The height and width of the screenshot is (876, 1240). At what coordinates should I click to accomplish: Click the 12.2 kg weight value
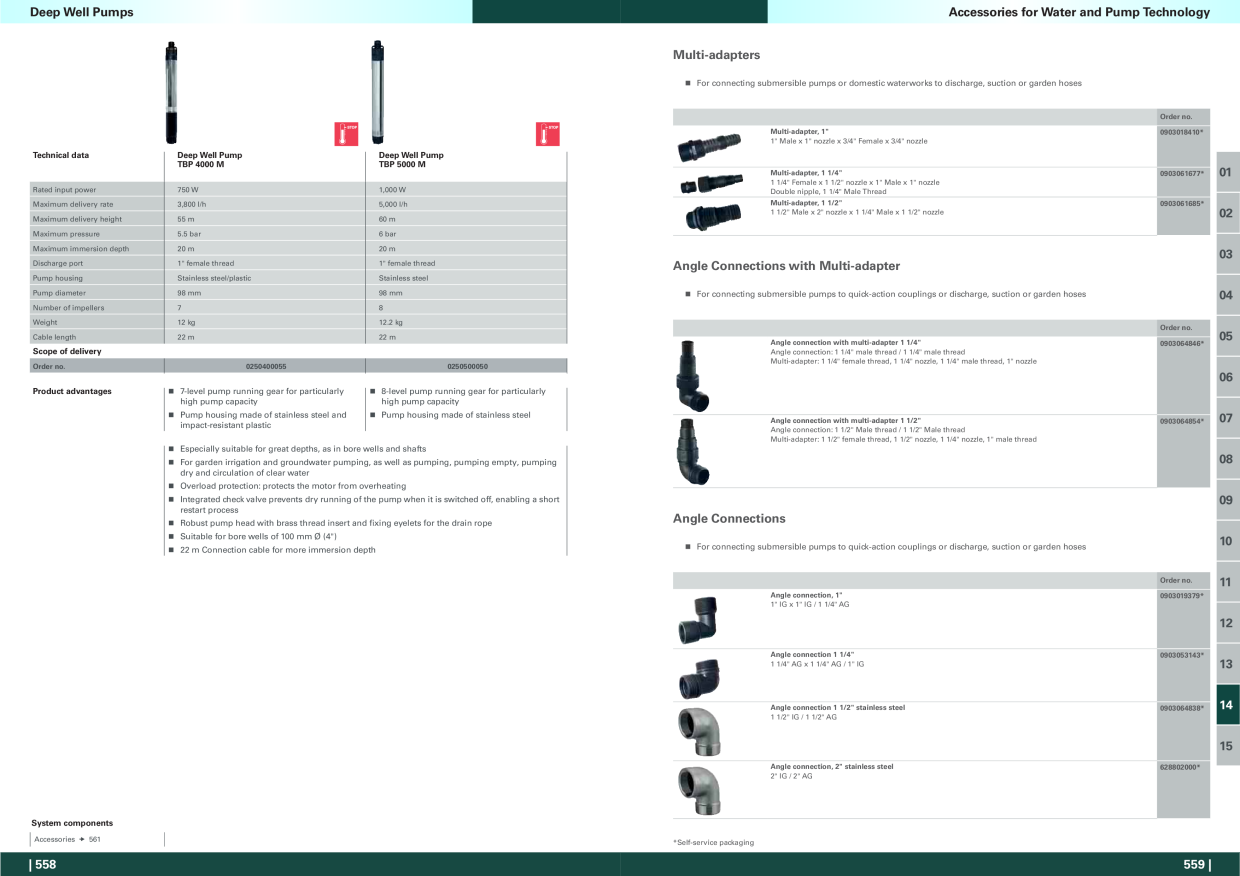click(x=391, y=323)
